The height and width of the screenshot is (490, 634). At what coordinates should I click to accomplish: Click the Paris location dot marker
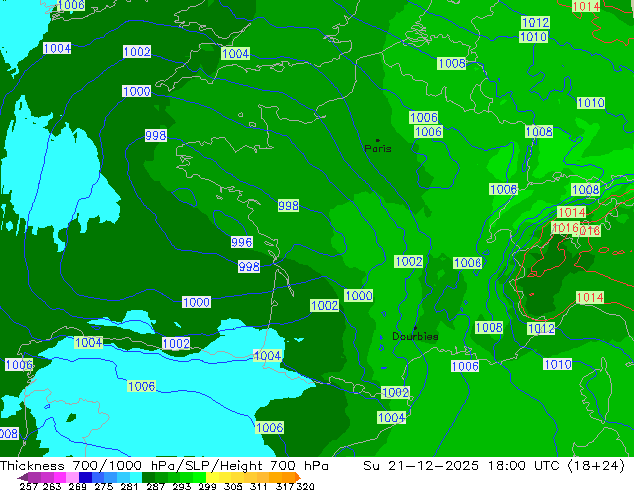[378, 140]
